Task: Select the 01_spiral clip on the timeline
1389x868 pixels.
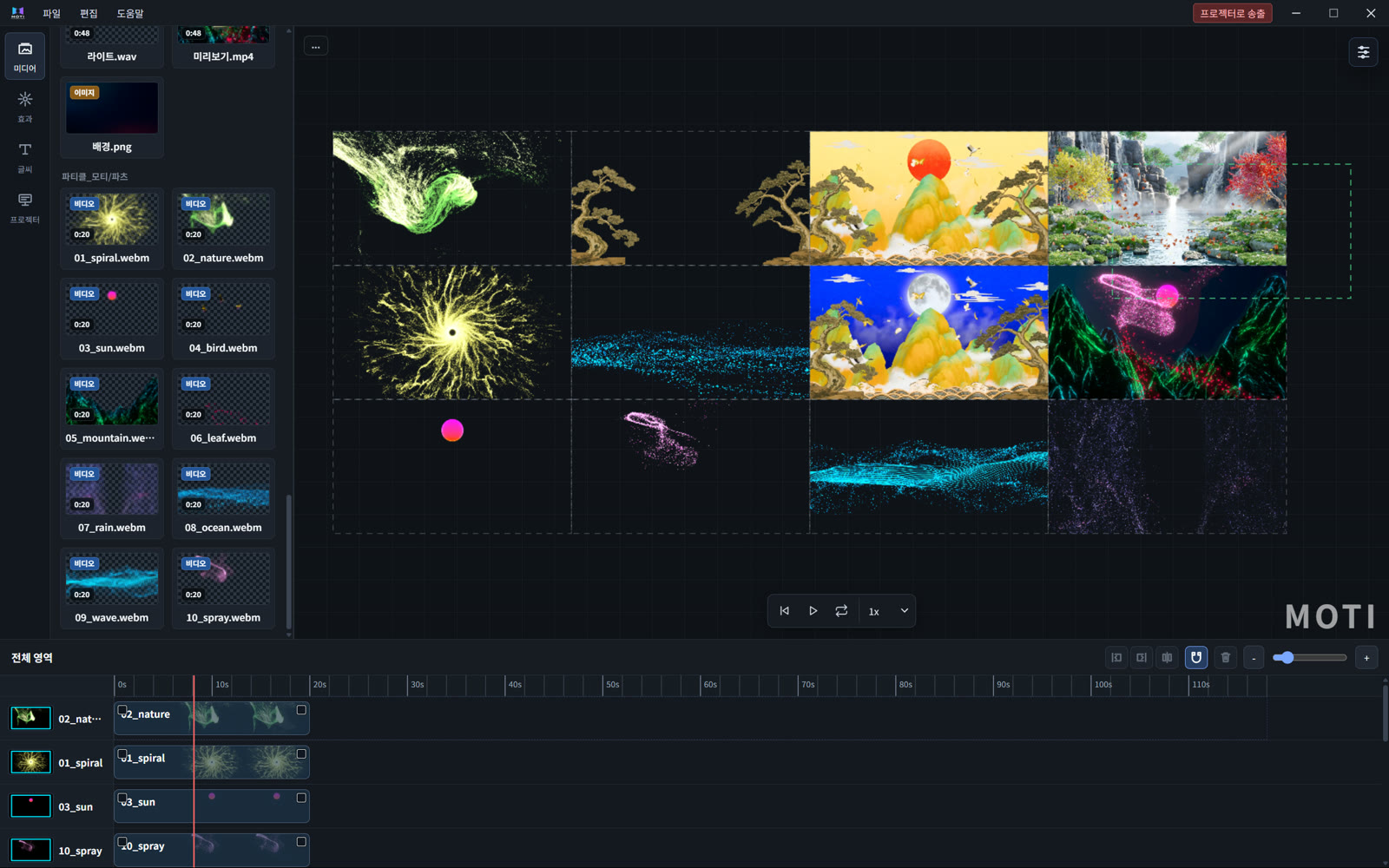Action: [x=212, y=762]
